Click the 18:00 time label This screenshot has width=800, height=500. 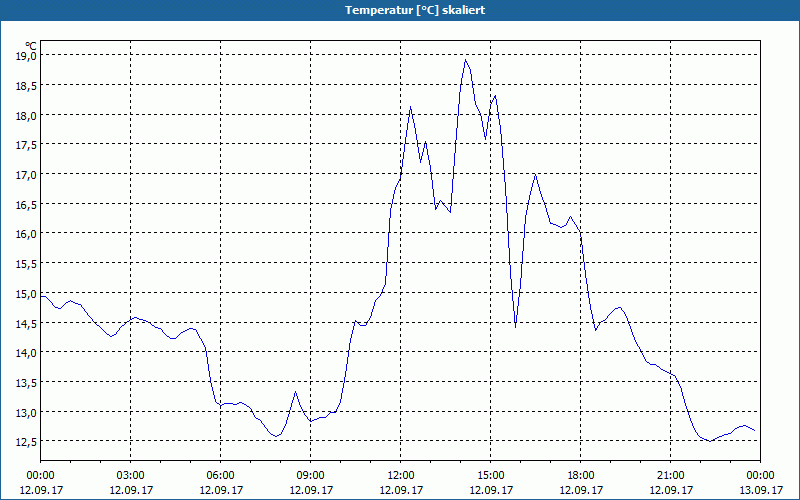[x=581, y=476]
